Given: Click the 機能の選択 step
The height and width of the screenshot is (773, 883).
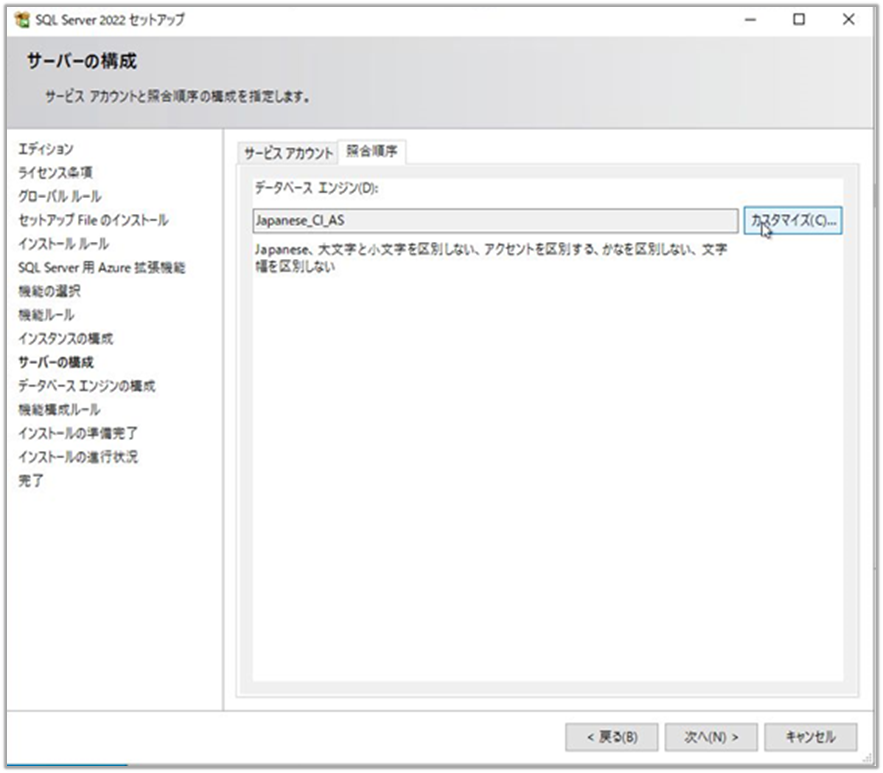Looking at the screenshot, I should point(49,291).
